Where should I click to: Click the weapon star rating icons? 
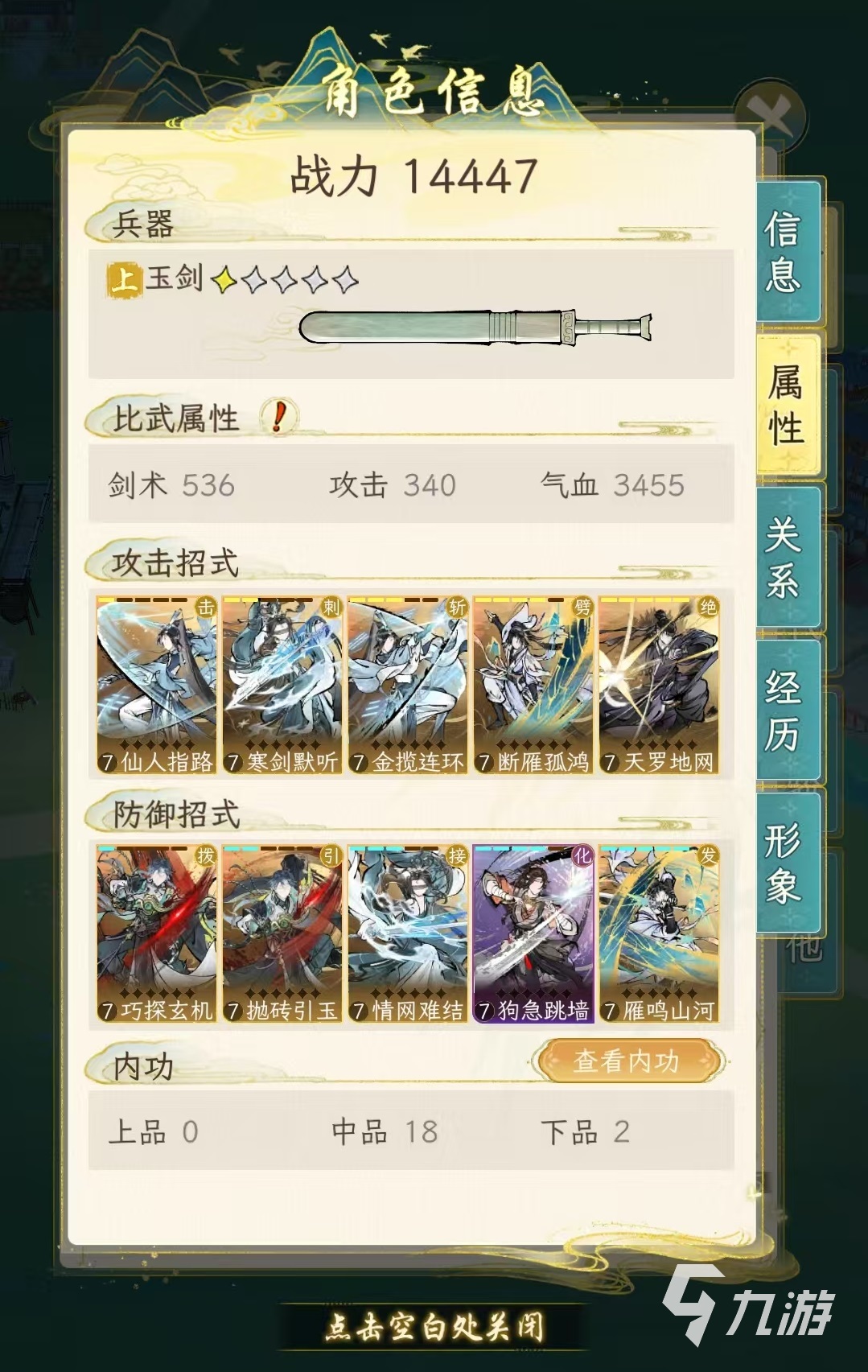(284, 280)
